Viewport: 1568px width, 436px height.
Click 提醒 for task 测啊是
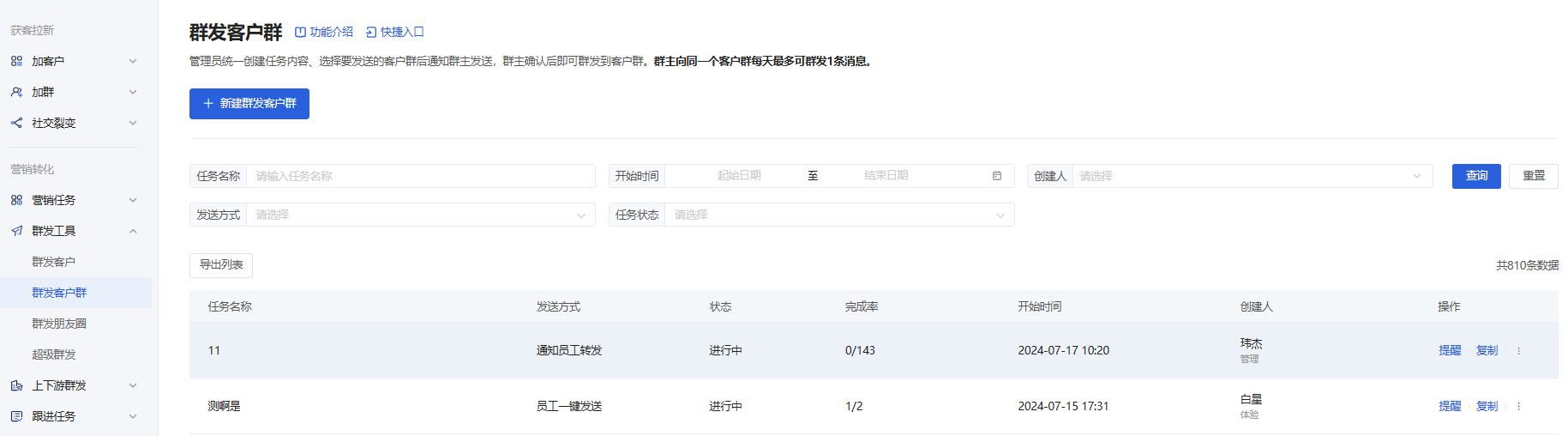coord(1450,406)
